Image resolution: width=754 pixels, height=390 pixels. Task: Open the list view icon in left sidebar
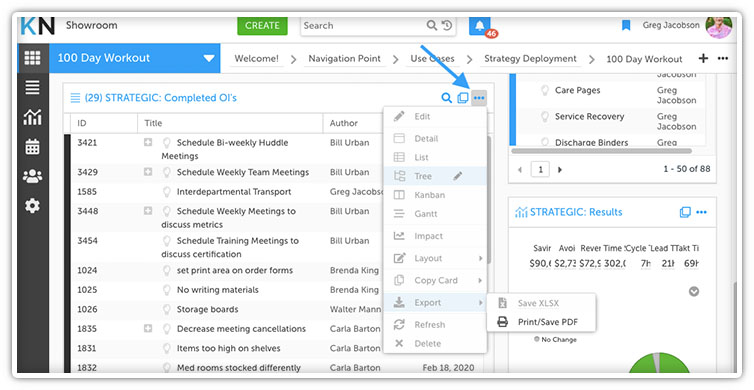[32, 88]
